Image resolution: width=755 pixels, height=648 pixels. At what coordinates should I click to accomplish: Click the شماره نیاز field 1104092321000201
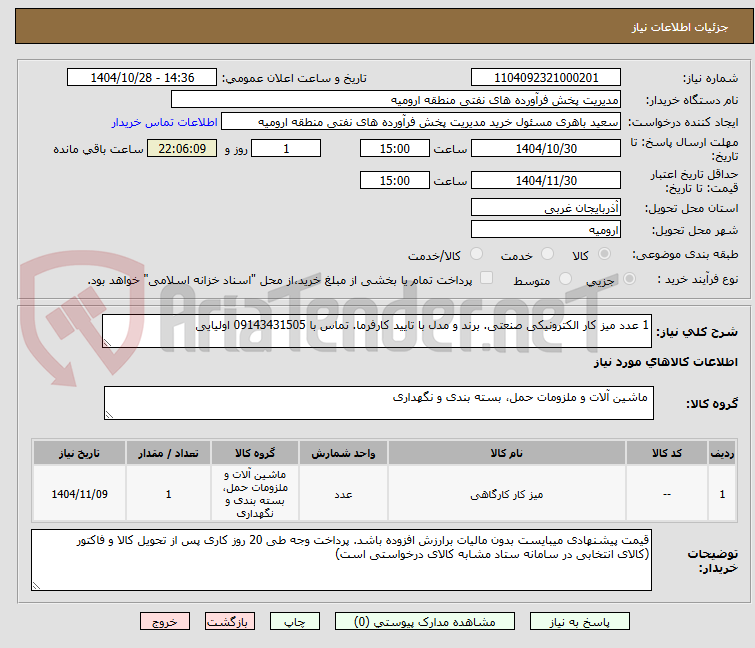[x=546, y=78]
